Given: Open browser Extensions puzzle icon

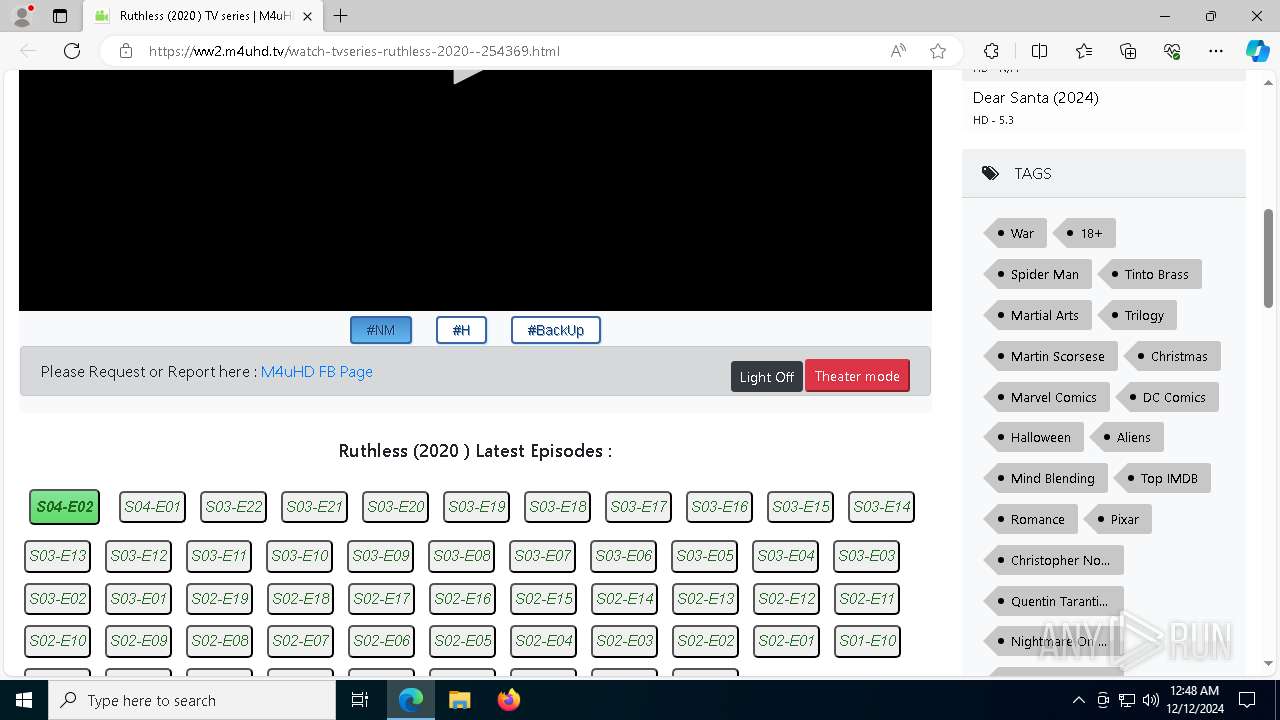Looking at the screenshot, I should (991, 51).
